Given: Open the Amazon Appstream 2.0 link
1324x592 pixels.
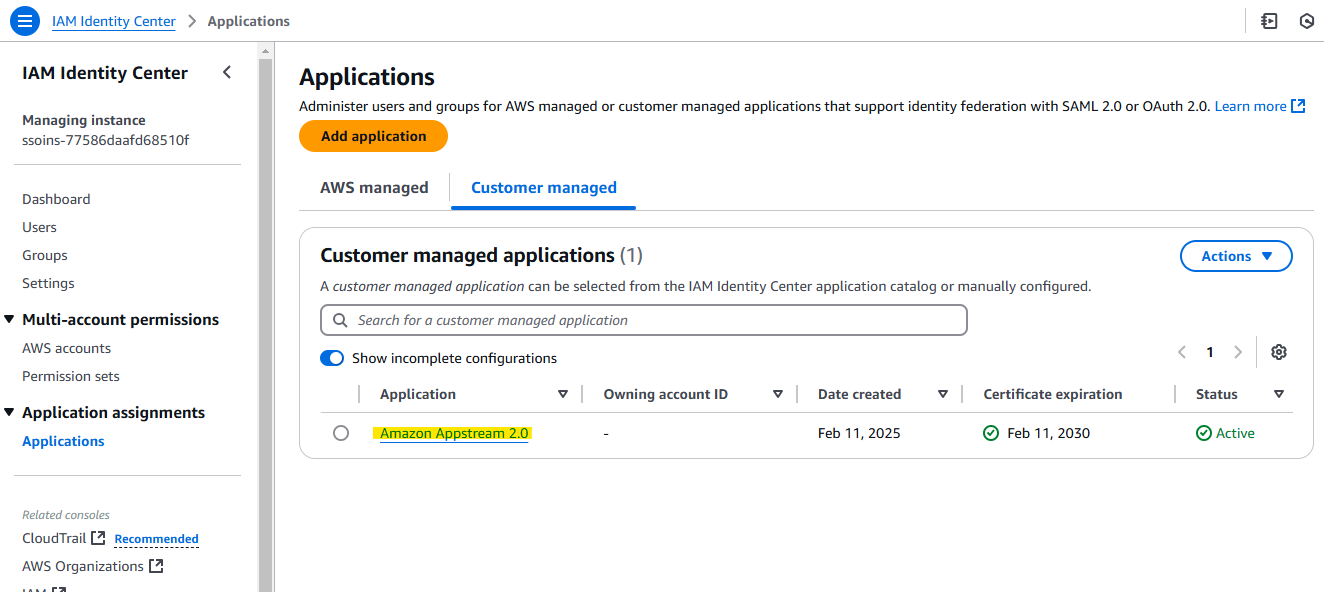Looking at the screenshot, I should point(454,433).
